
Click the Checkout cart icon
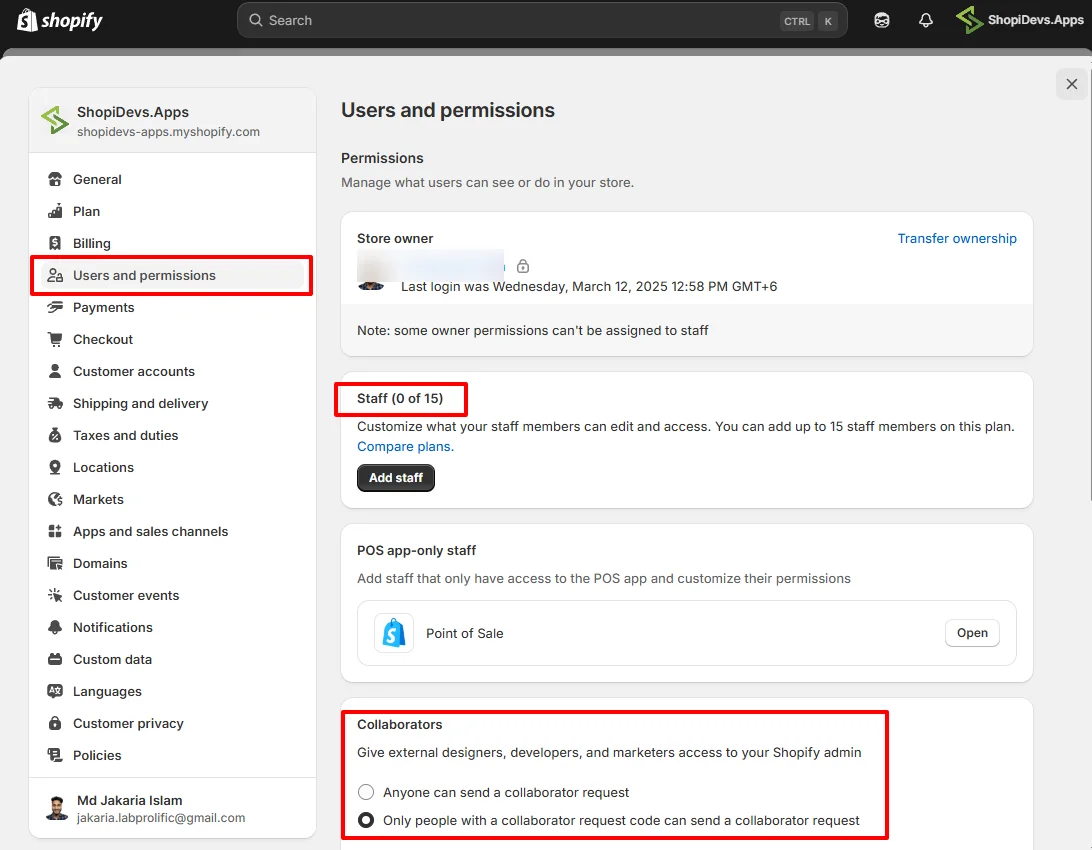click(55, 340)
